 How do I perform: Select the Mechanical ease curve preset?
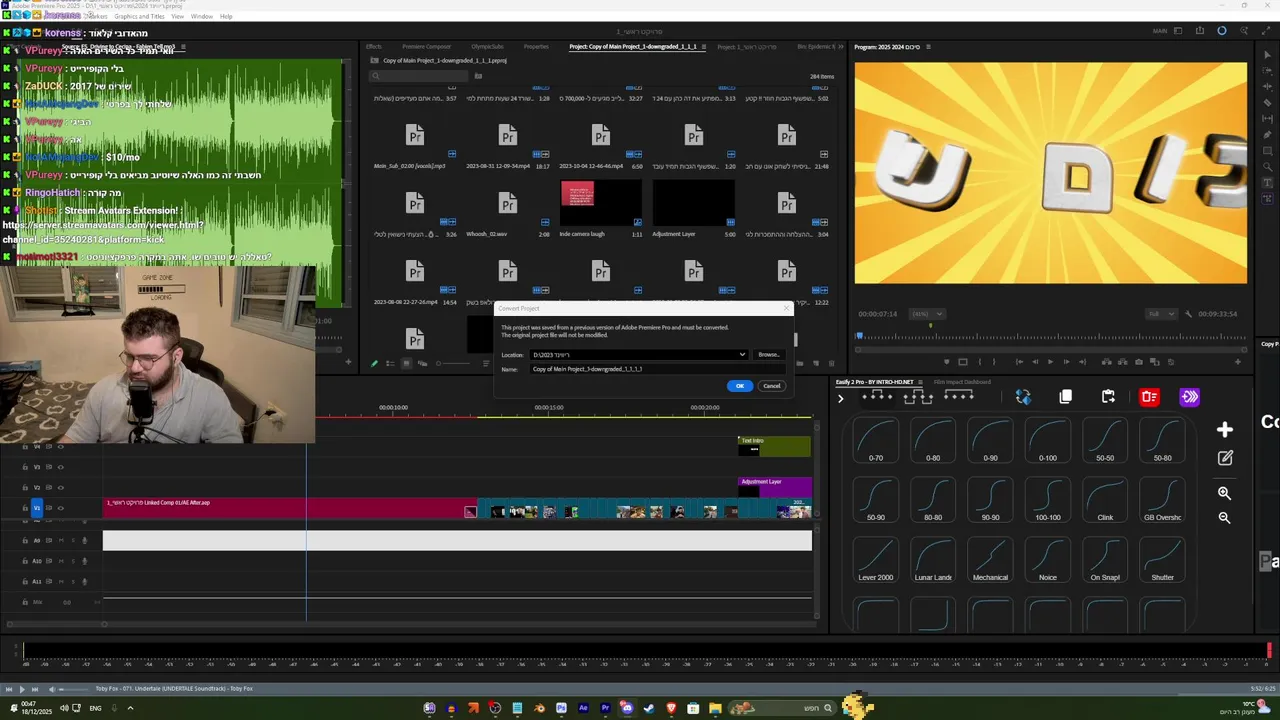point(990,561)
